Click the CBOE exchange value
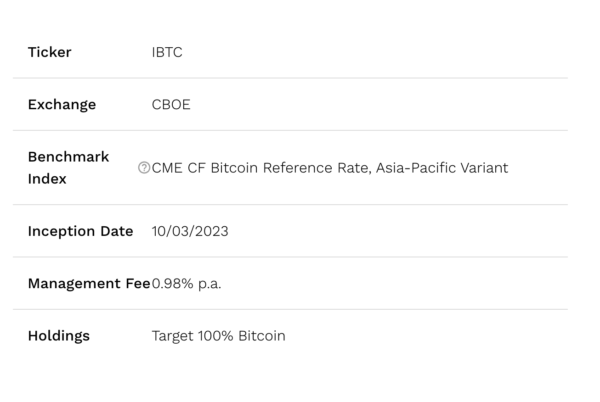600x402 pixels. 171,104
